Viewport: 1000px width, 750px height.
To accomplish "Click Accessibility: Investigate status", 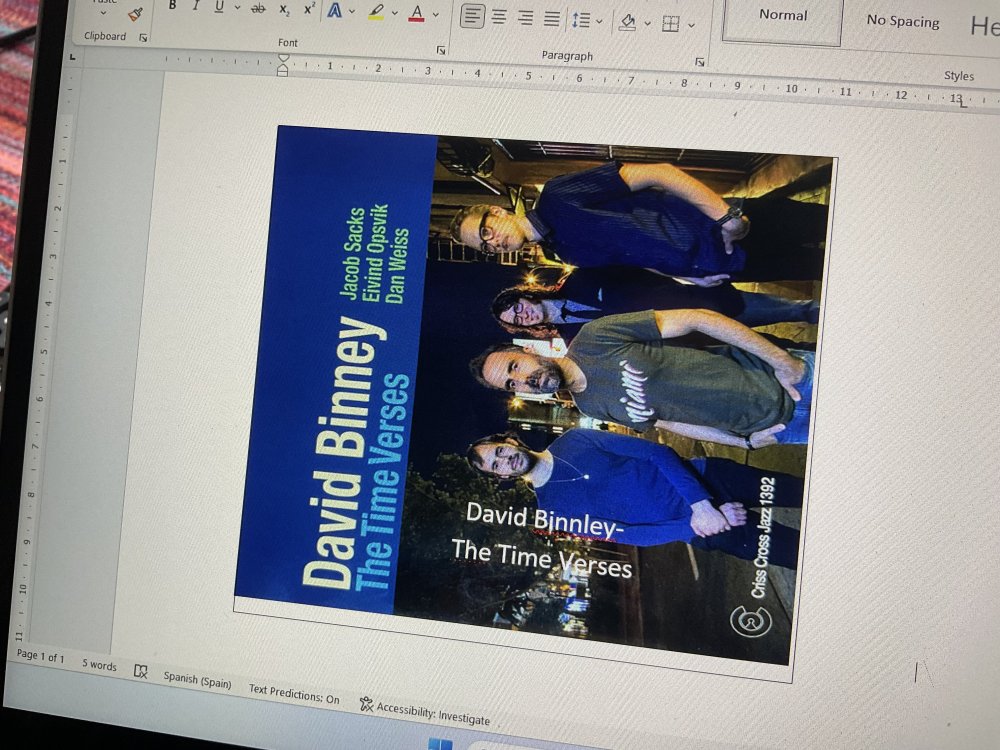I will tap(425, 711).
